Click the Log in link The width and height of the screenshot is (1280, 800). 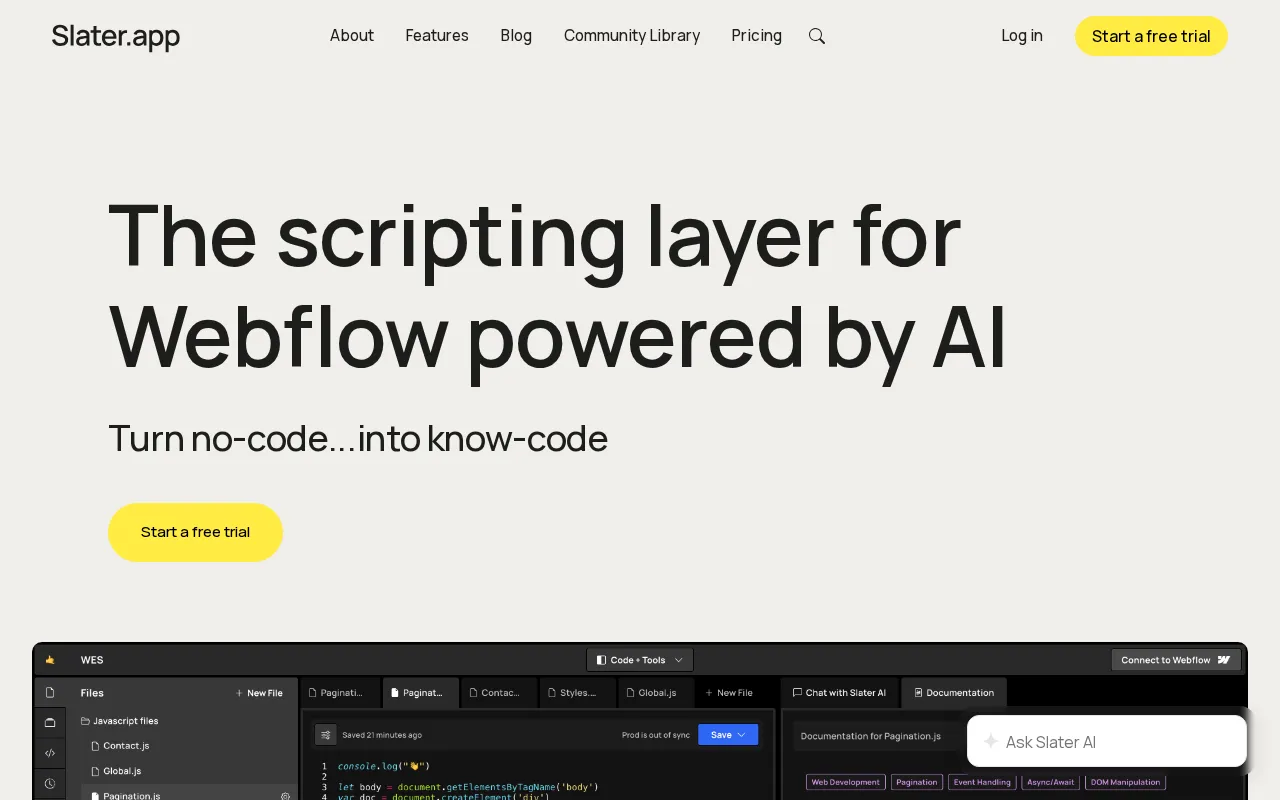point(1022,36)
